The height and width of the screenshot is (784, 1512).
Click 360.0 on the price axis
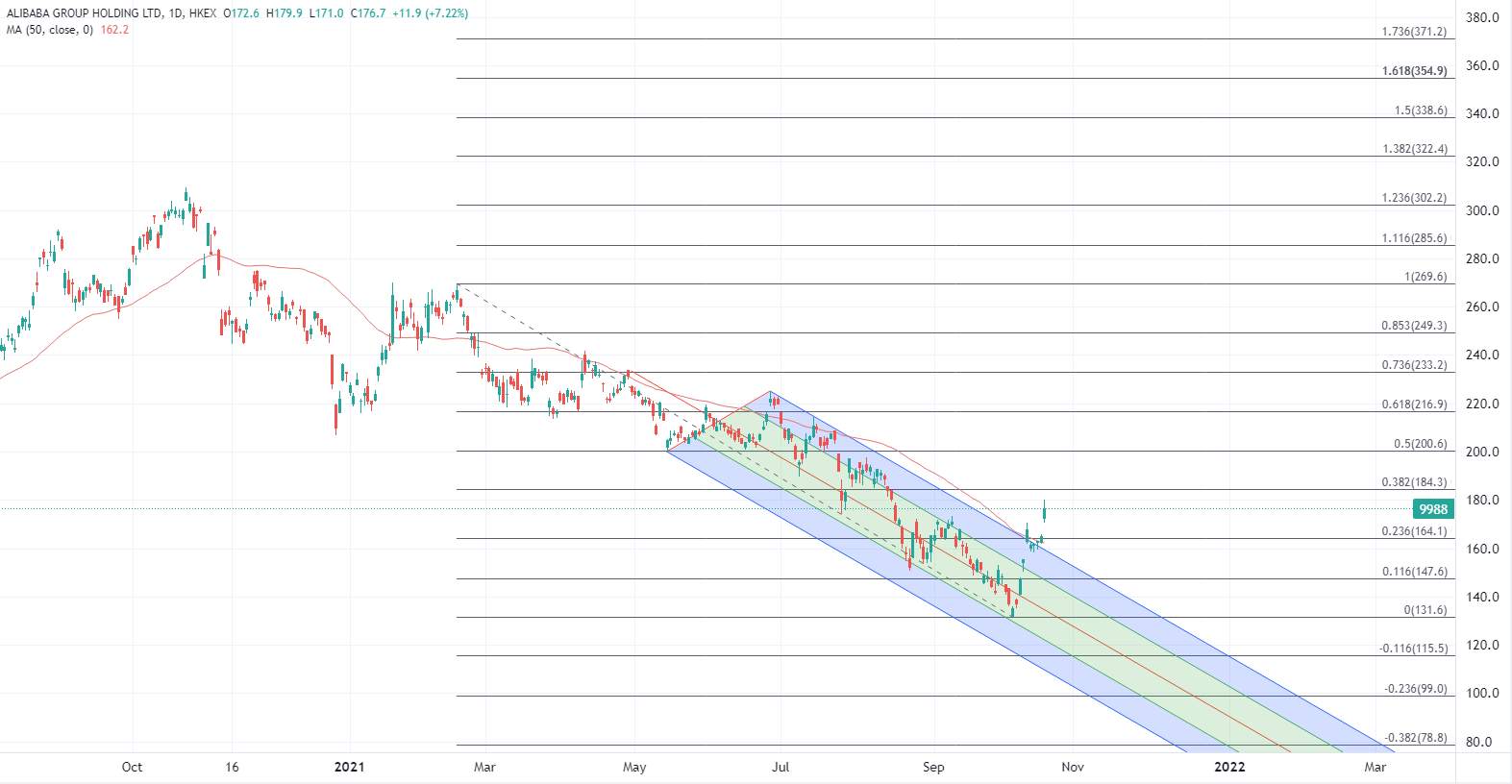1481,65
